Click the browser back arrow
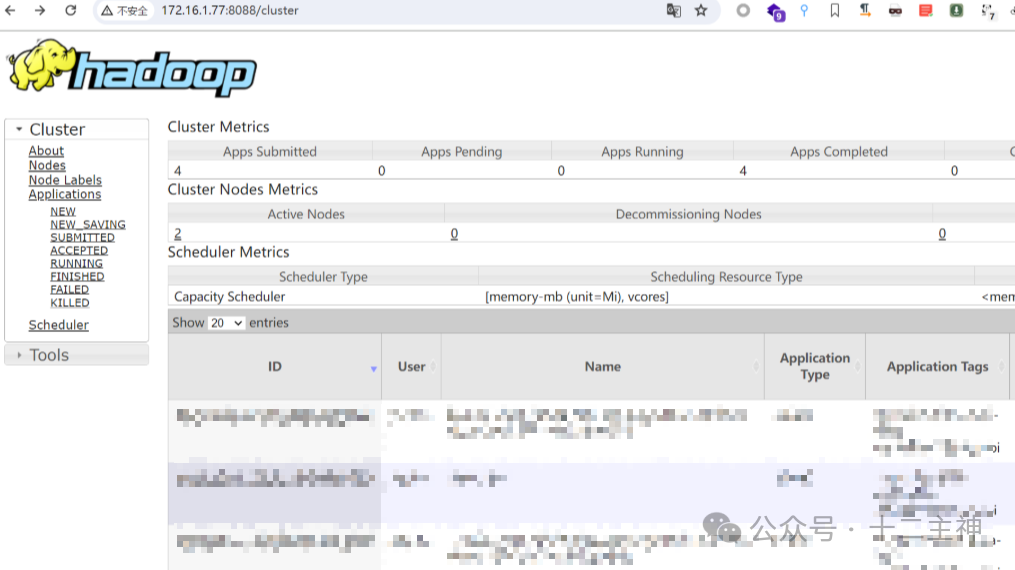The image size is (1015, 570). click(x=11, y=11)
